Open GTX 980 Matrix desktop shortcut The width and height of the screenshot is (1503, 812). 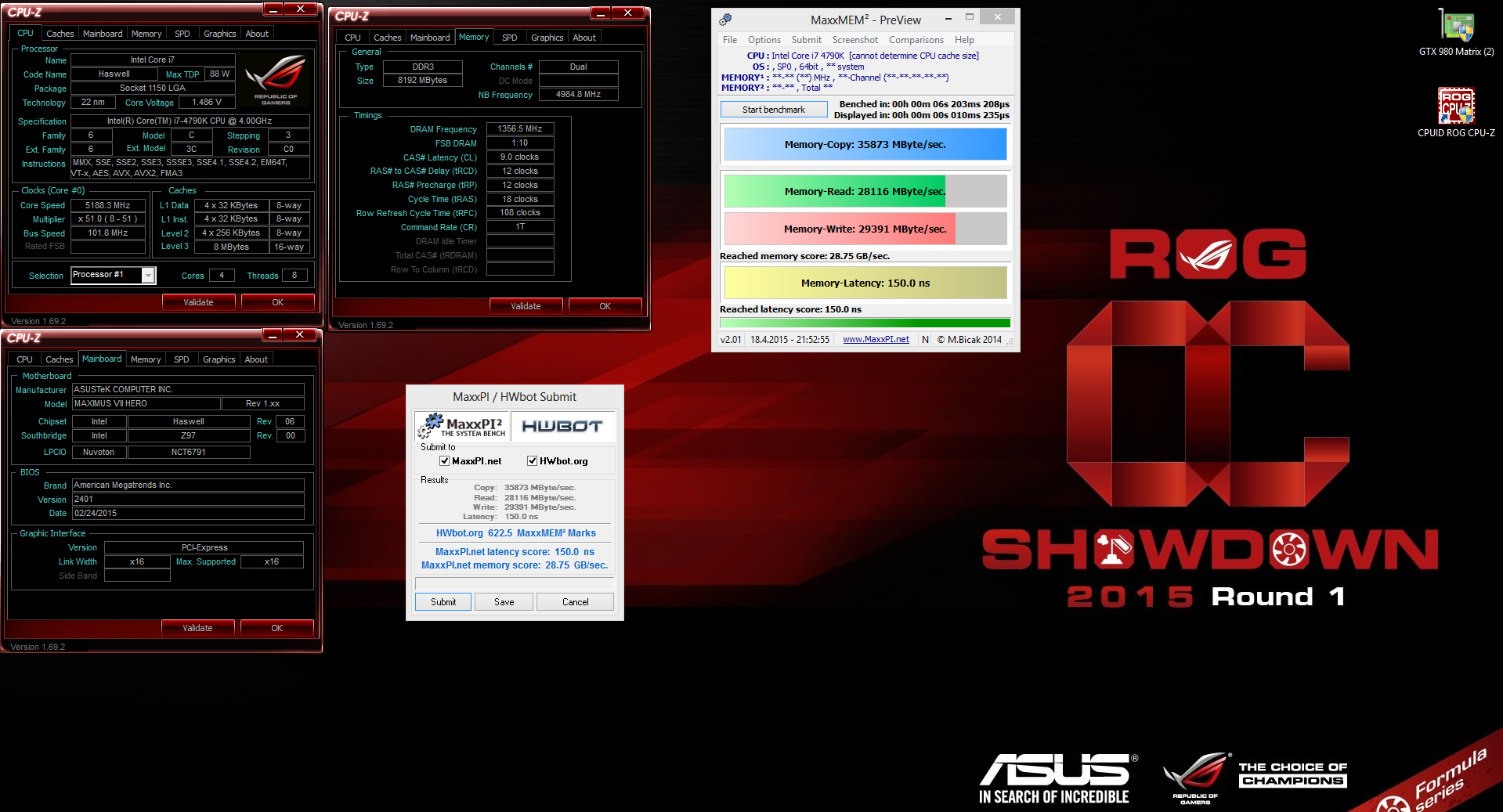pos(1456,32)
